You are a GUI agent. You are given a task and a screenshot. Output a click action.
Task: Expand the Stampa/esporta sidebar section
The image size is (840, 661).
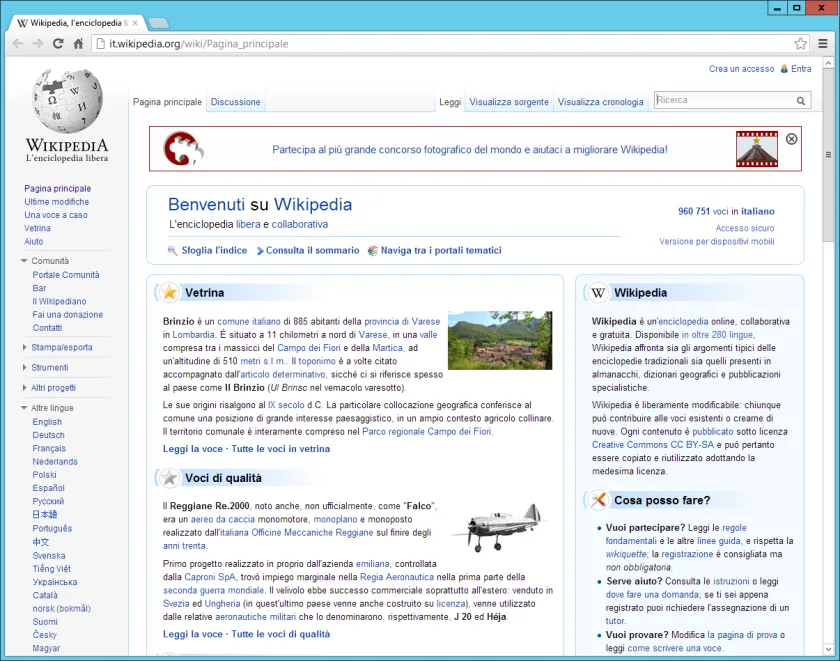(x=24, y=347)
